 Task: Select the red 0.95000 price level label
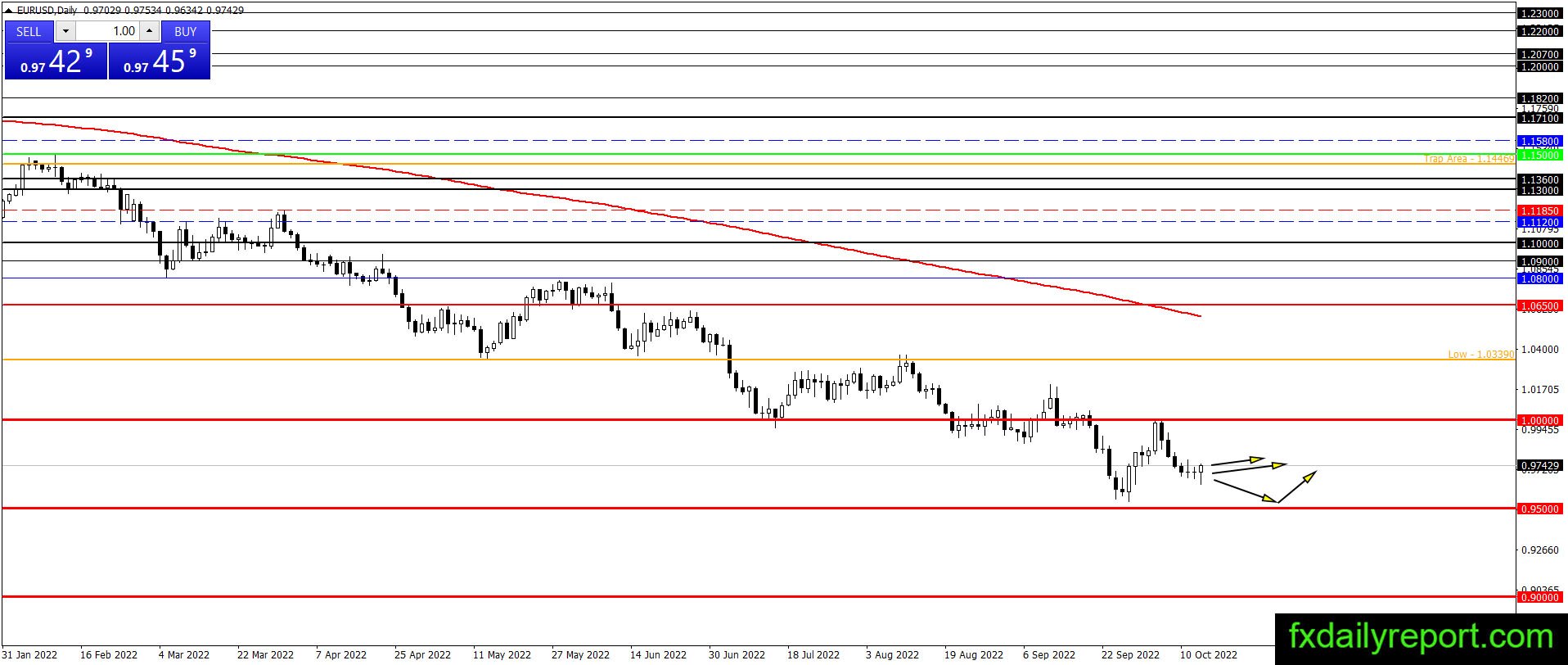1539,509
